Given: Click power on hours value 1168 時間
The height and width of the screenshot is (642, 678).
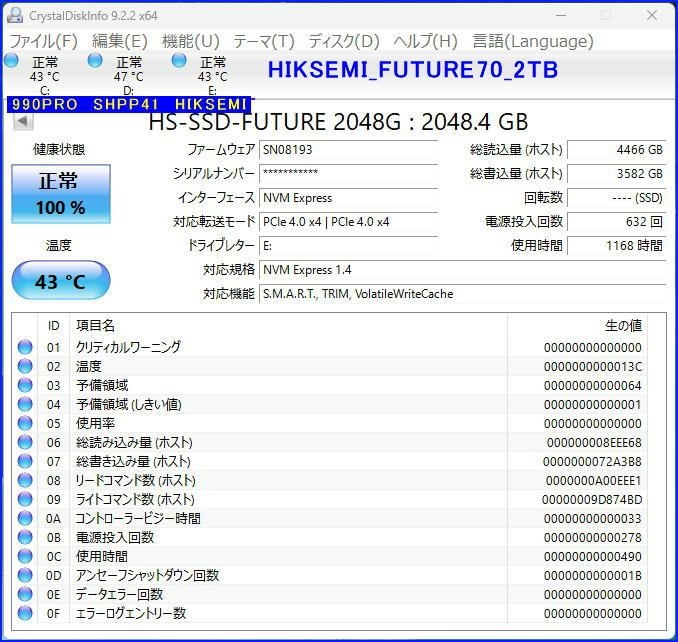Looking at the screenshot, I should click(x=617, y=246).
